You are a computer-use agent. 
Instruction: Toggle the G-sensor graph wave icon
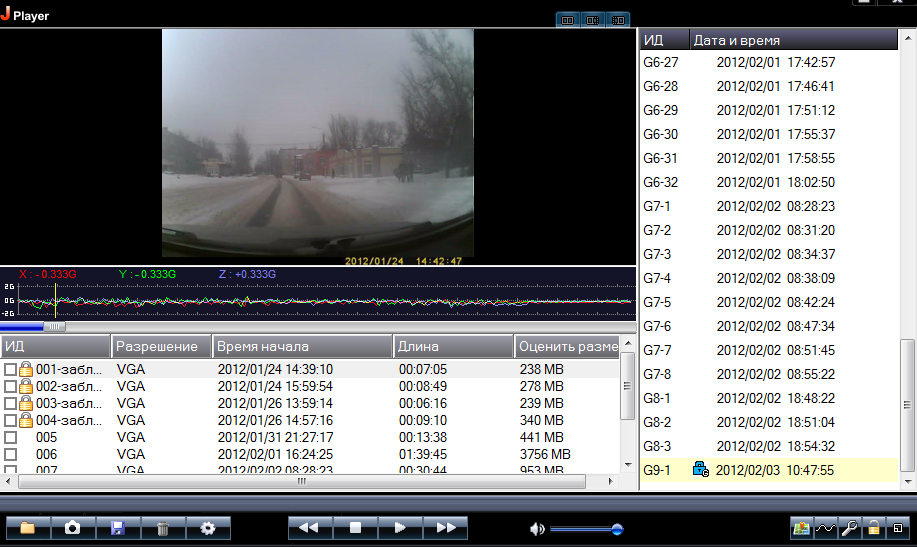[x=825, y=528]
